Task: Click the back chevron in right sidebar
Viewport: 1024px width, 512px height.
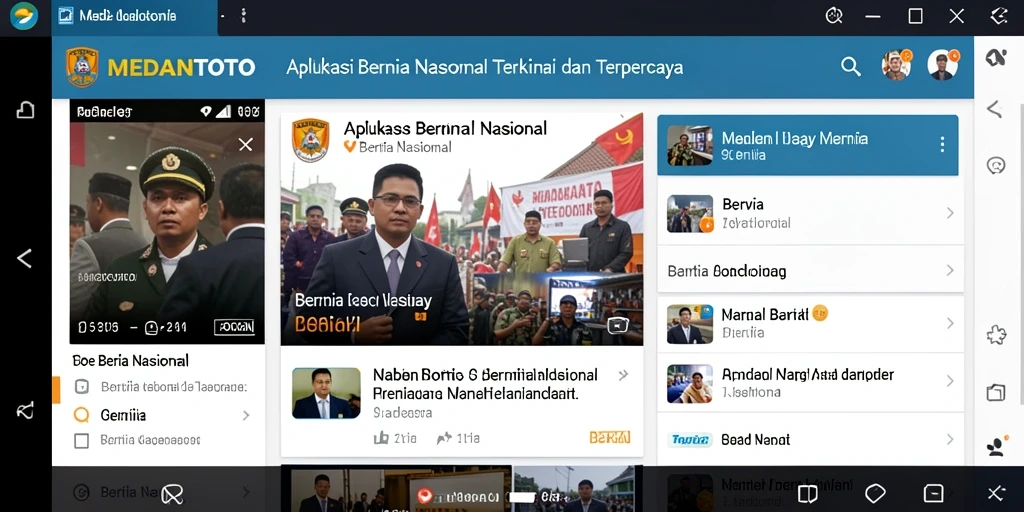Action: point(994,109)
